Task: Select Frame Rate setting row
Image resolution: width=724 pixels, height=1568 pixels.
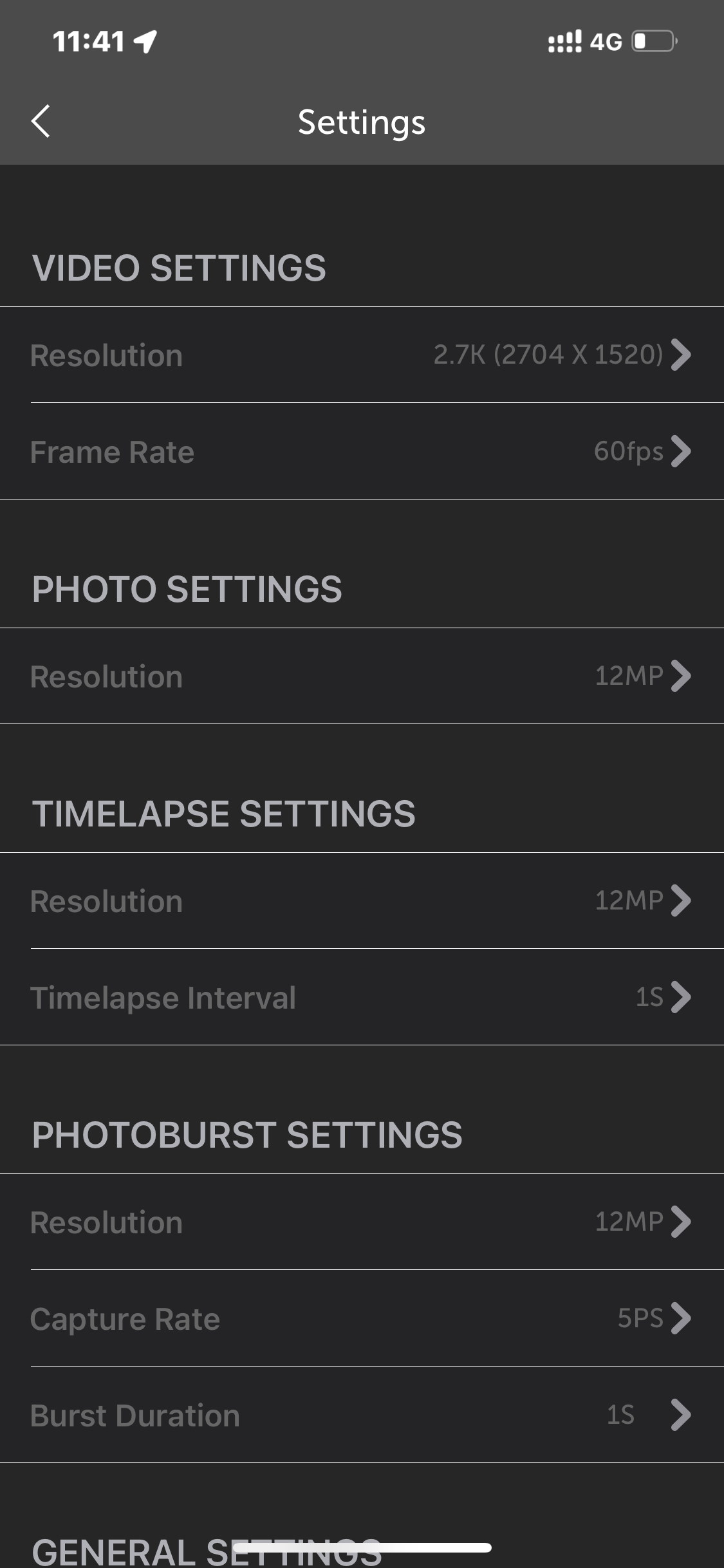Action: tap(257, 452)
